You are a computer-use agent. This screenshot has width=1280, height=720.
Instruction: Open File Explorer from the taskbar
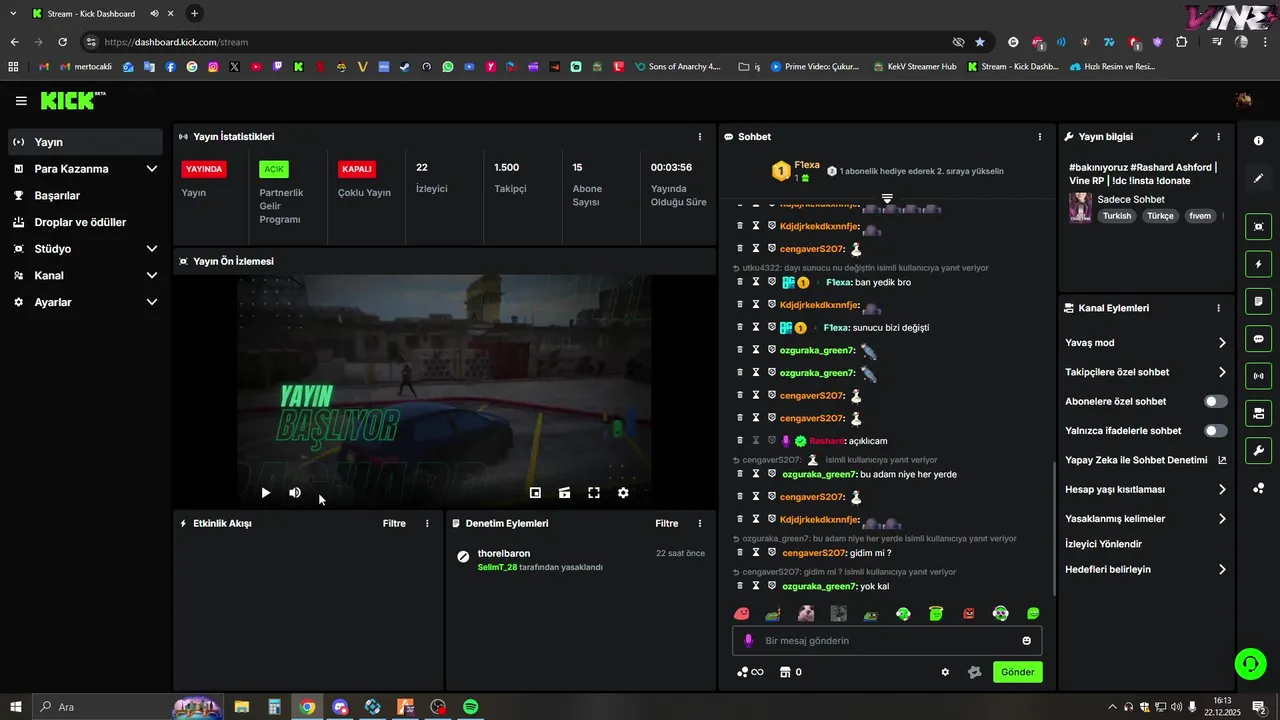point(242,707)
